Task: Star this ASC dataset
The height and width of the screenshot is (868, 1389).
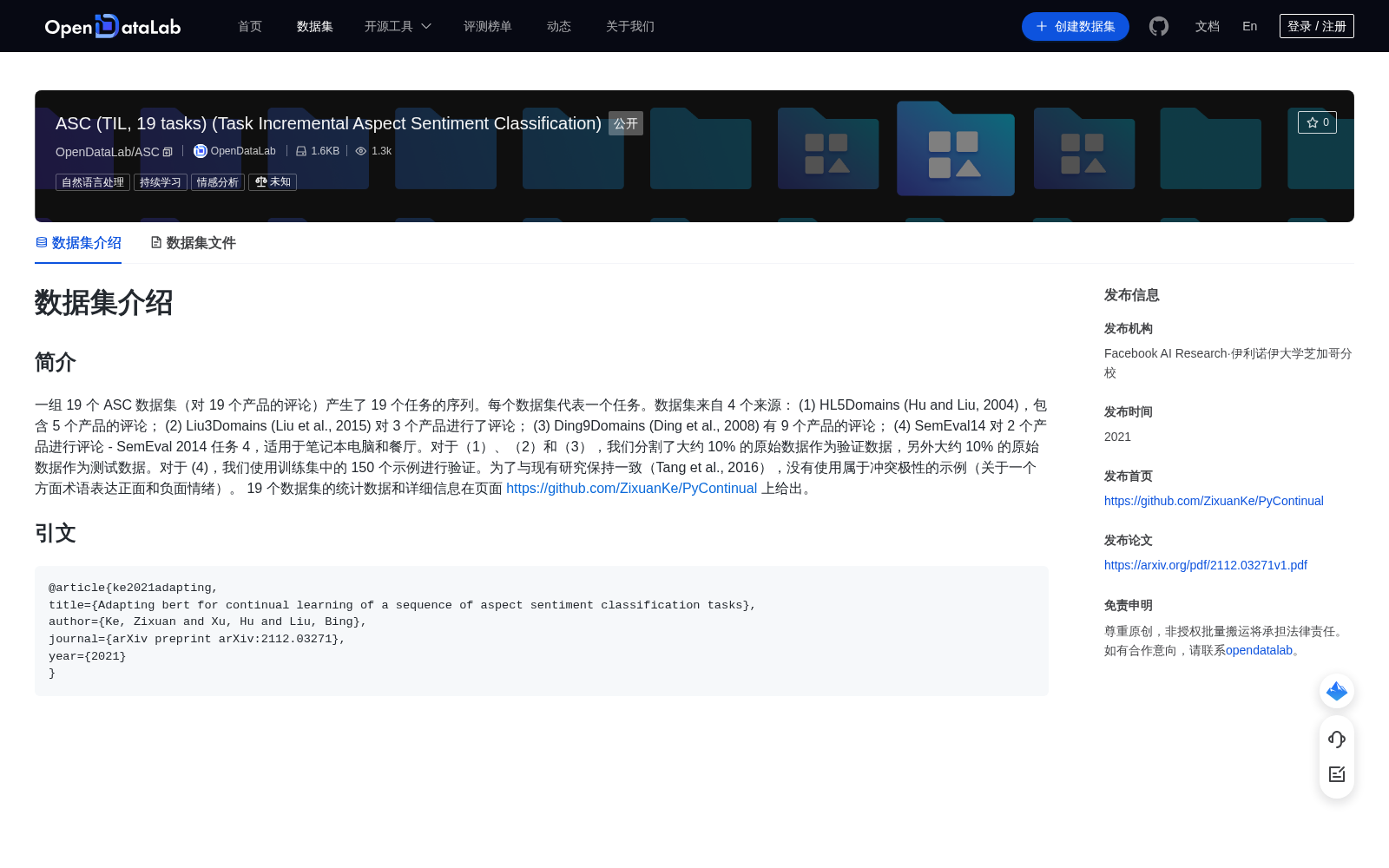Action: pyautogui.click(x=1317, y=122)
